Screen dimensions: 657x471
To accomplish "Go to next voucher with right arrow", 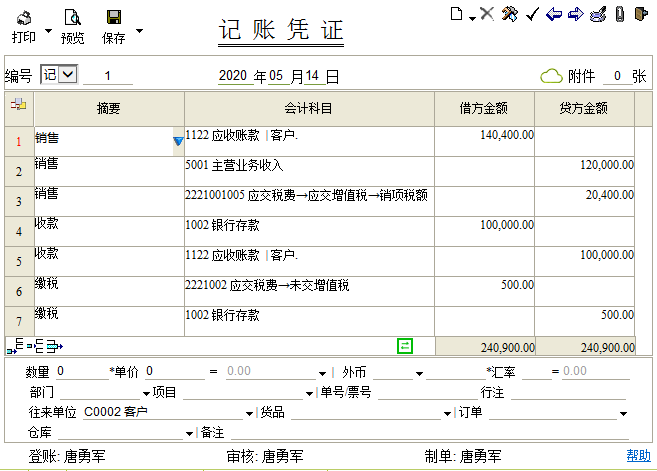I will [576, 14].
